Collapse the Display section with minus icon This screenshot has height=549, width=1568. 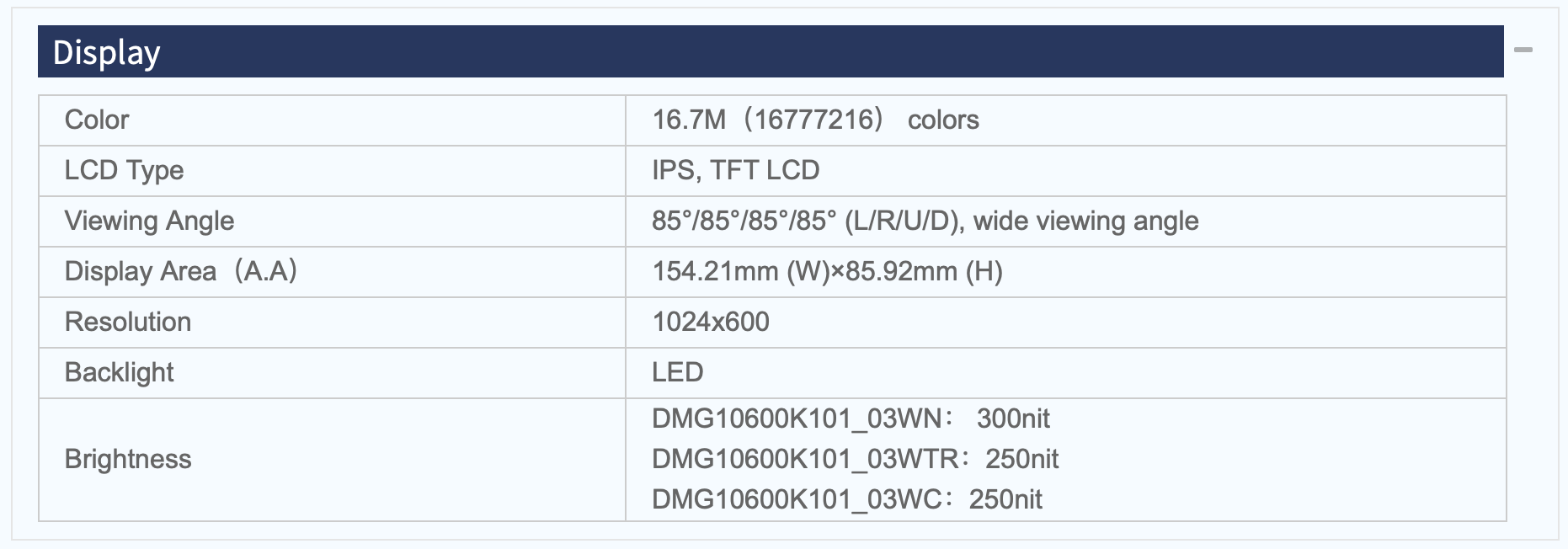(x=1523, y=51)
